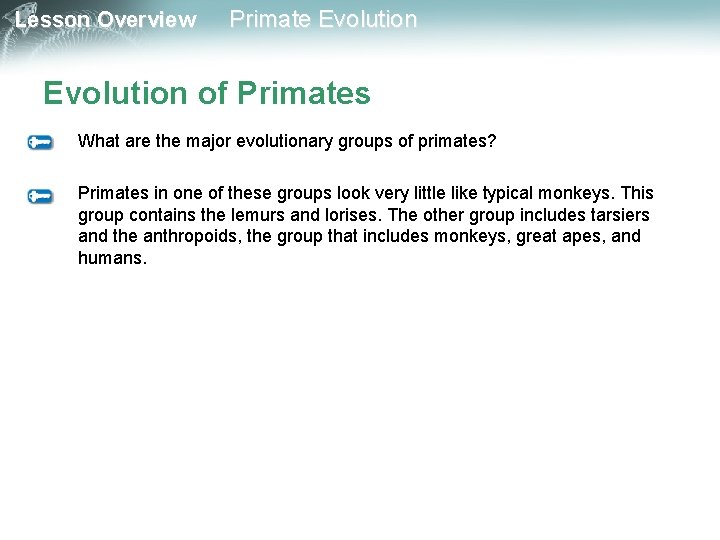720x540 pixels.
Task: Click the line starting 'and the anthropoids'
Action: pyautogui.click(x=359, y=236)
